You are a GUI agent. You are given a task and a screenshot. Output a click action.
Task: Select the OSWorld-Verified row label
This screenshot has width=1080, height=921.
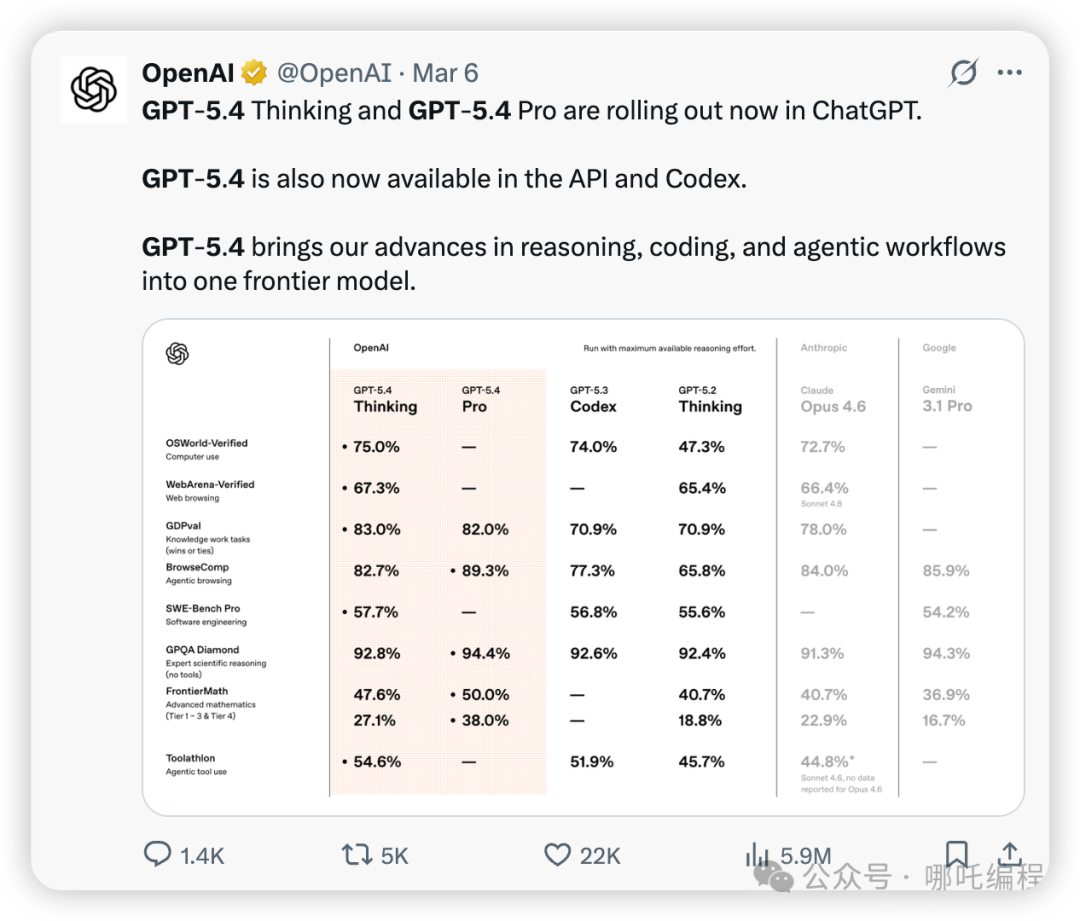(207, 443)
